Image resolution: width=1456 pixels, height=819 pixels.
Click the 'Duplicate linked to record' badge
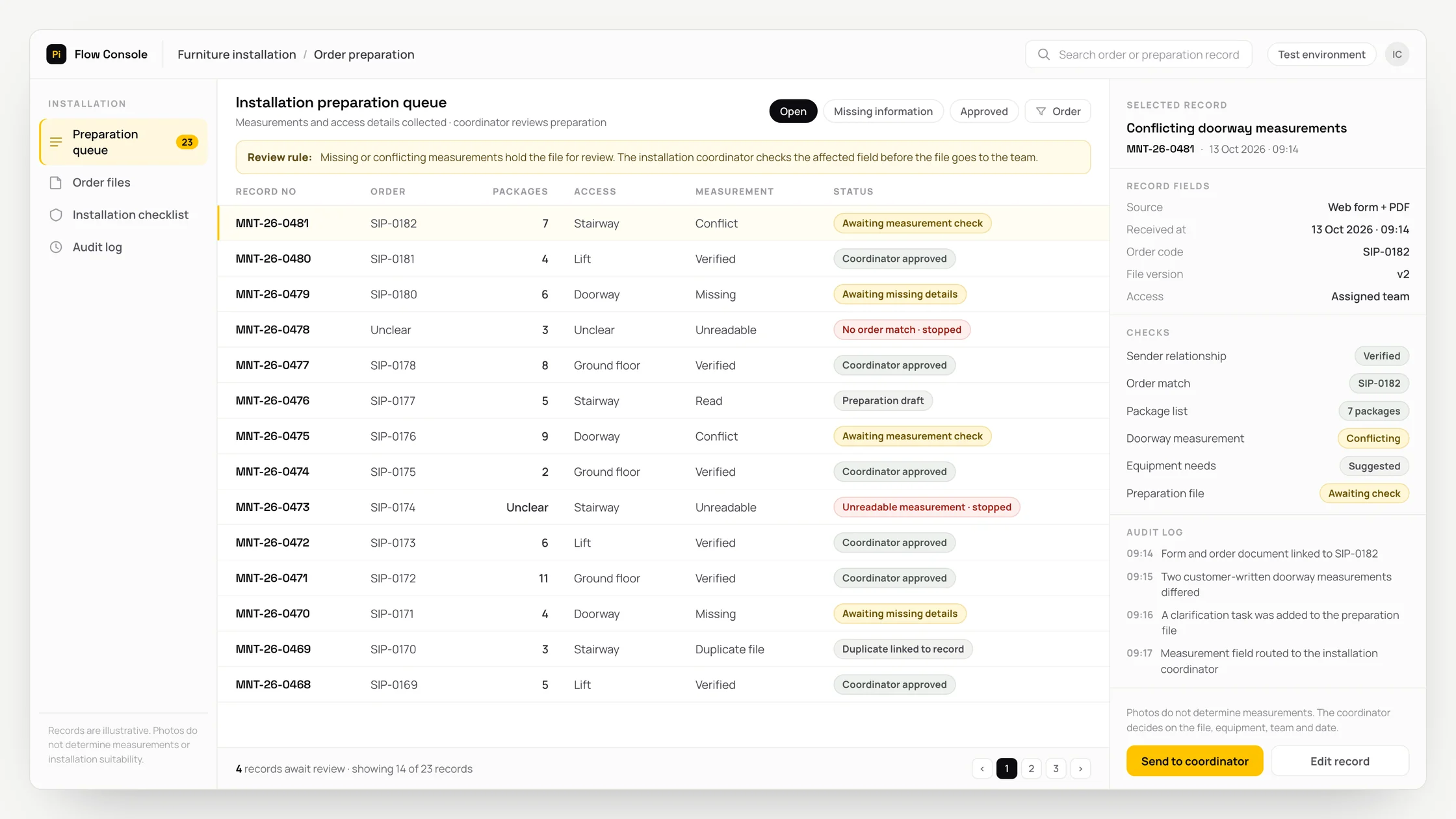click(x=903, y=649)
